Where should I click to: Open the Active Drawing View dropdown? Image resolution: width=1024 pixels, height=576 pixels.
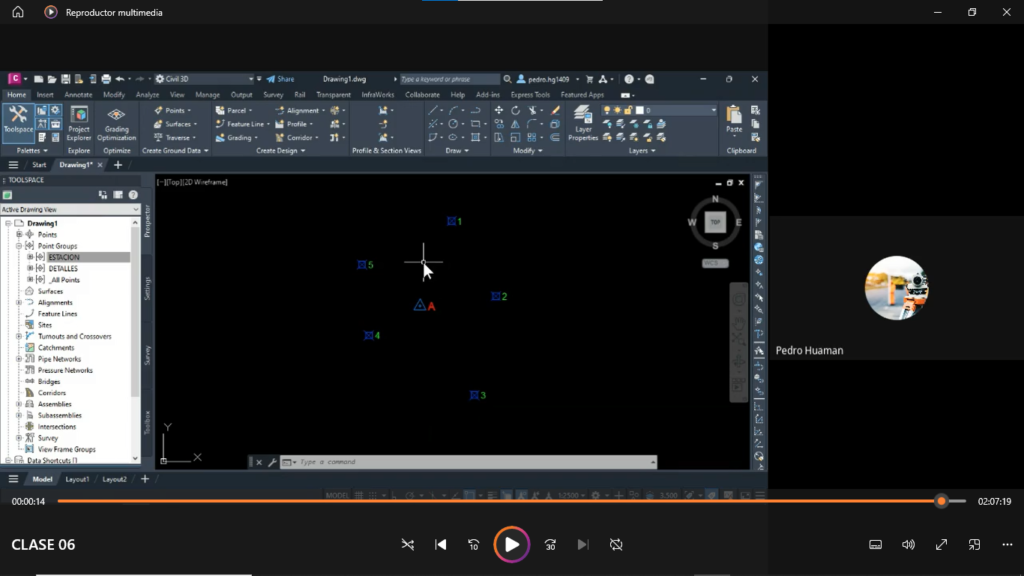coord(70,210)
